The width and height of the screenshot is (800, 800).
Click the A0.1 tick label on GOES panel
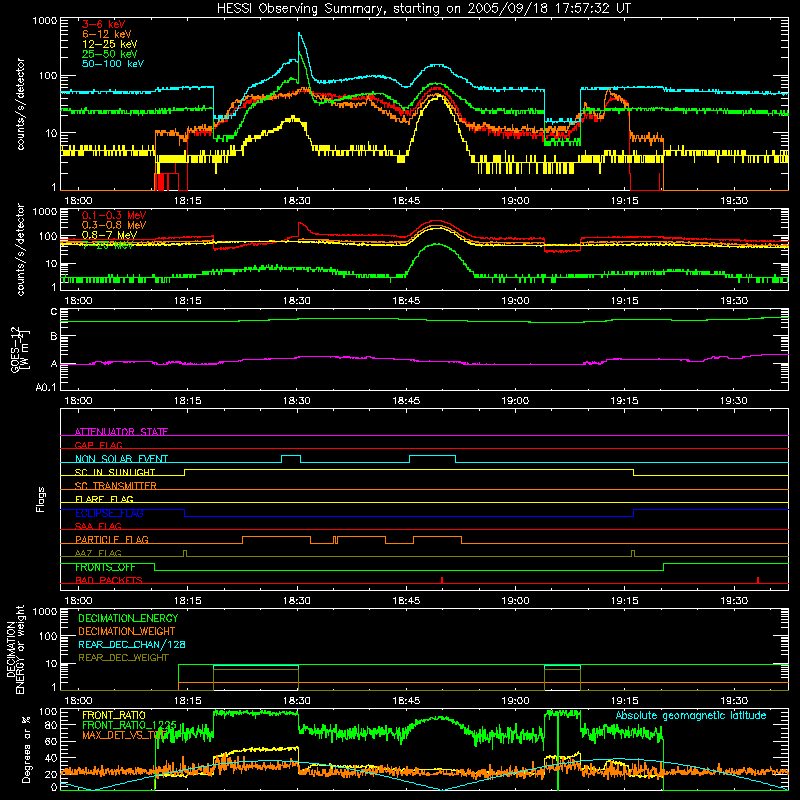click(x=46, y=388)
